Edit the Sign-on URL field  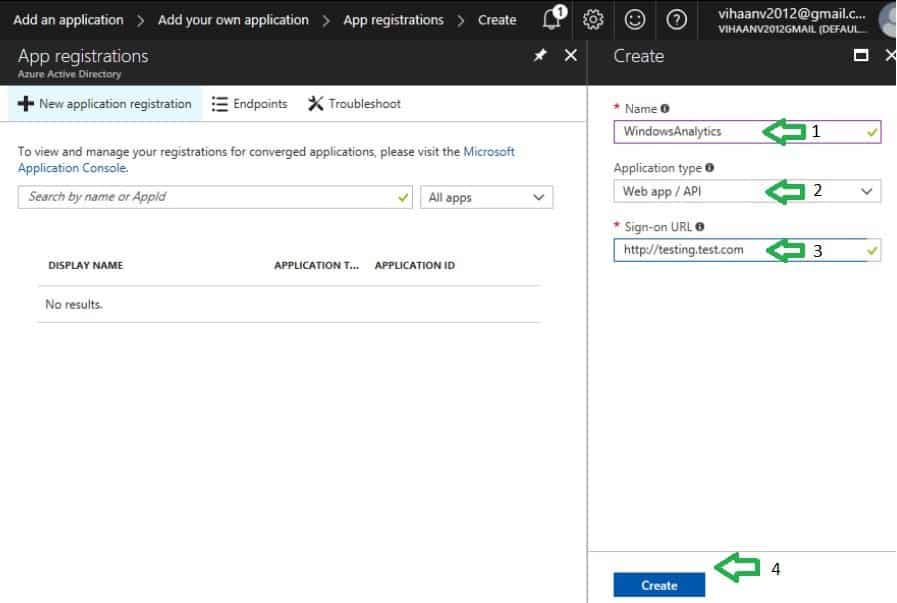tap(747, 250)
